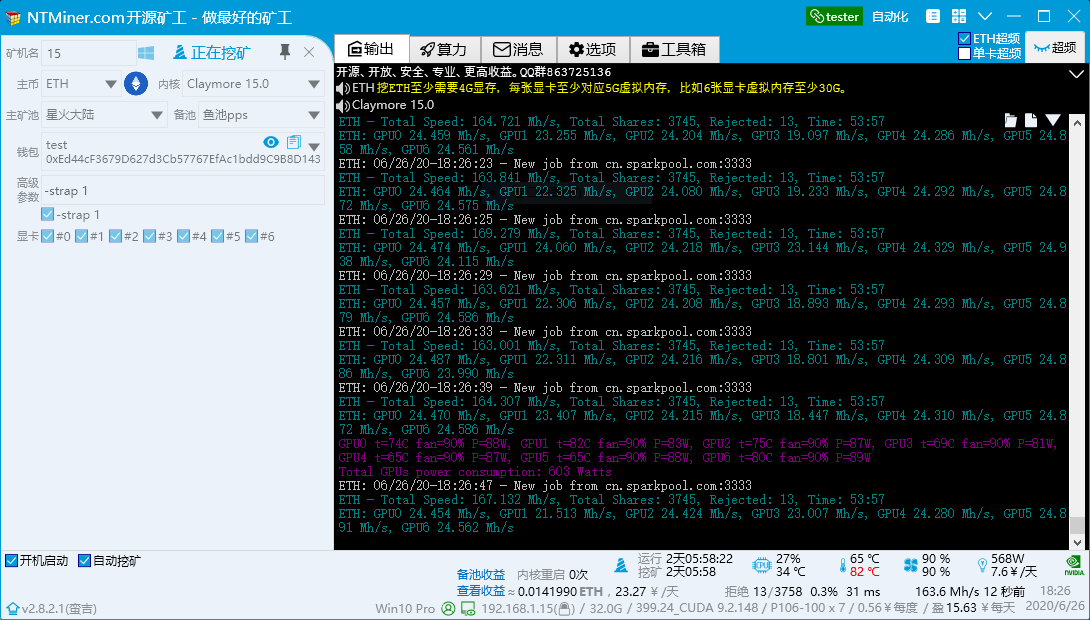Copy wallet address with copy icon

tap(294, 142)
